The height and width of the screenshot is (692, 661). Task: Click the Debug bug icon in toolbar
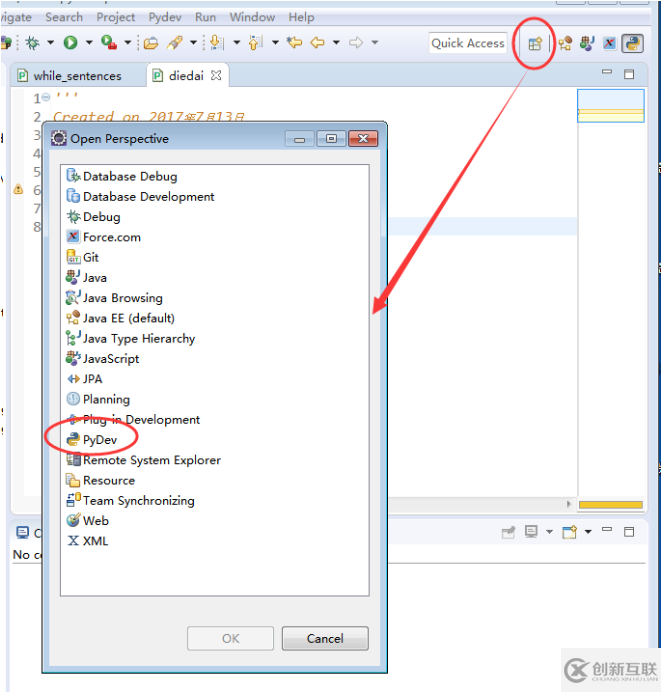coord(33,43)
